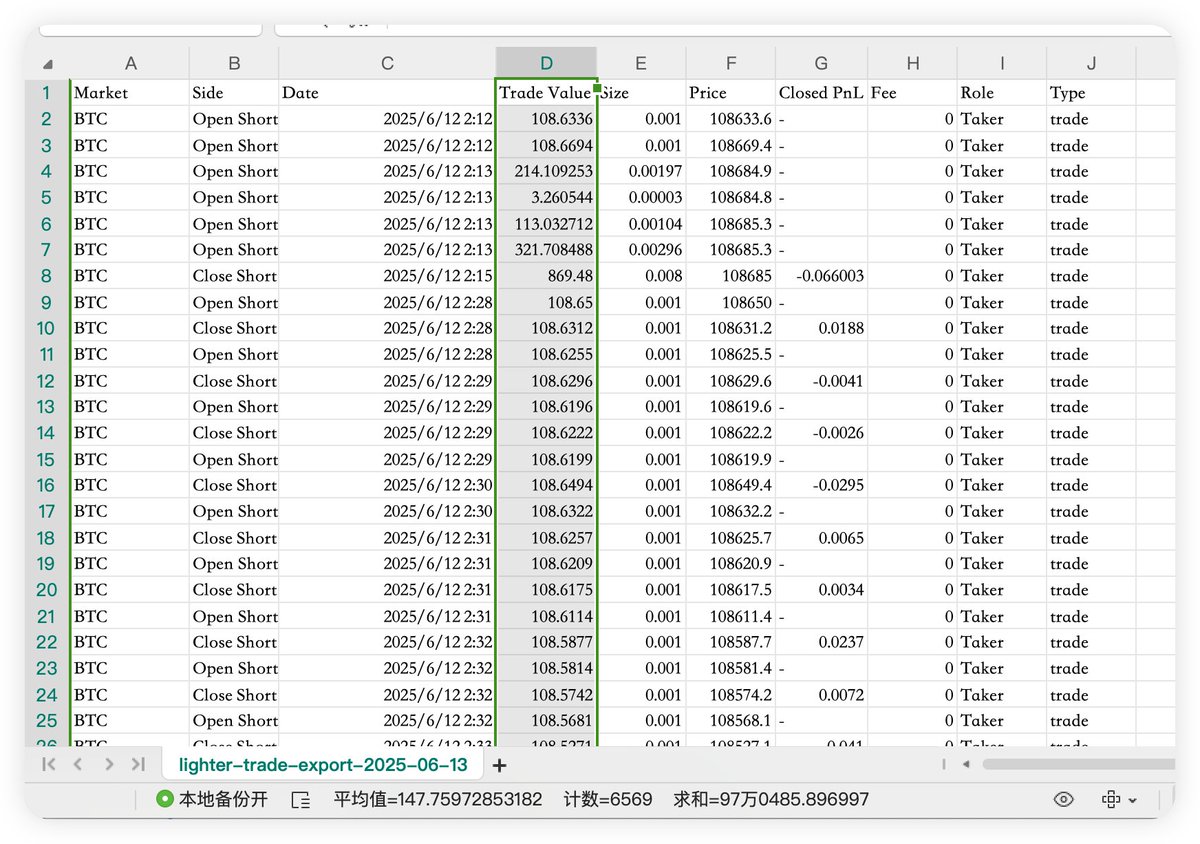Screen dimensions: 1200x844
Task: Click the document layout icon in status bar
Action: [300, 800]
